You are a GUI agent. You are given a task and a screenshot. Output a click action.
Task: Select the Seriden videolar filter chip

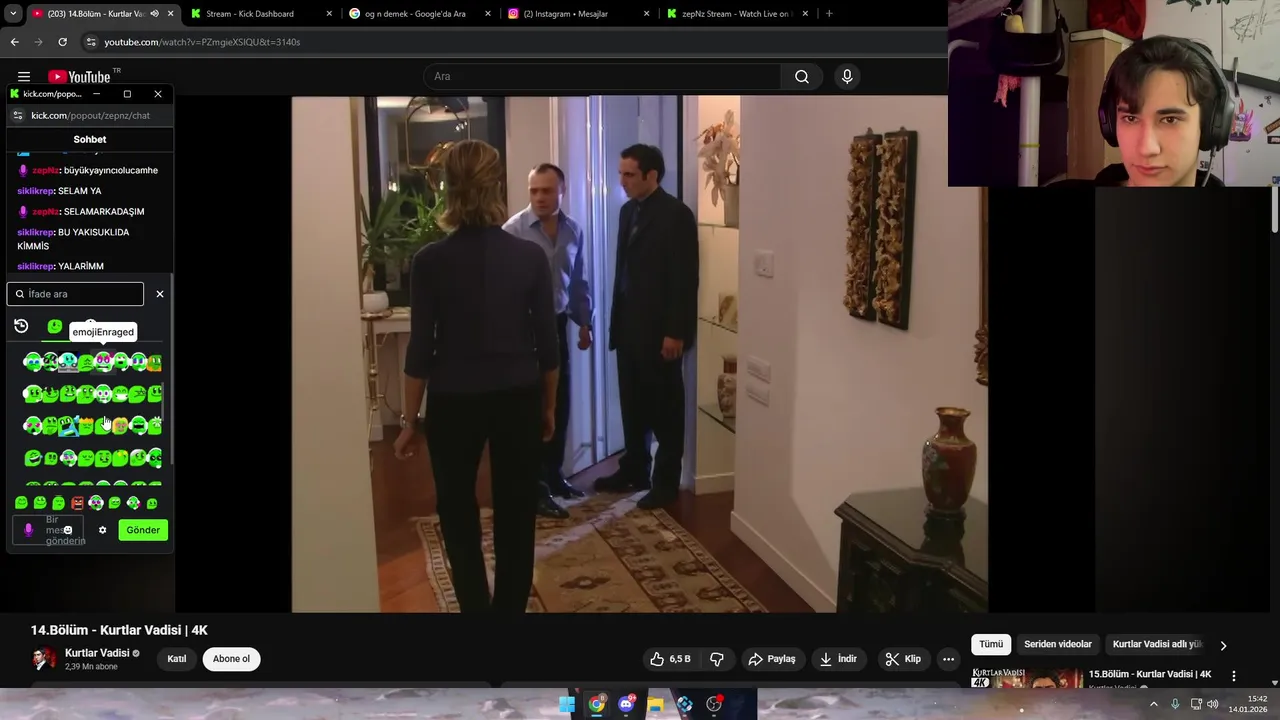1058,644
